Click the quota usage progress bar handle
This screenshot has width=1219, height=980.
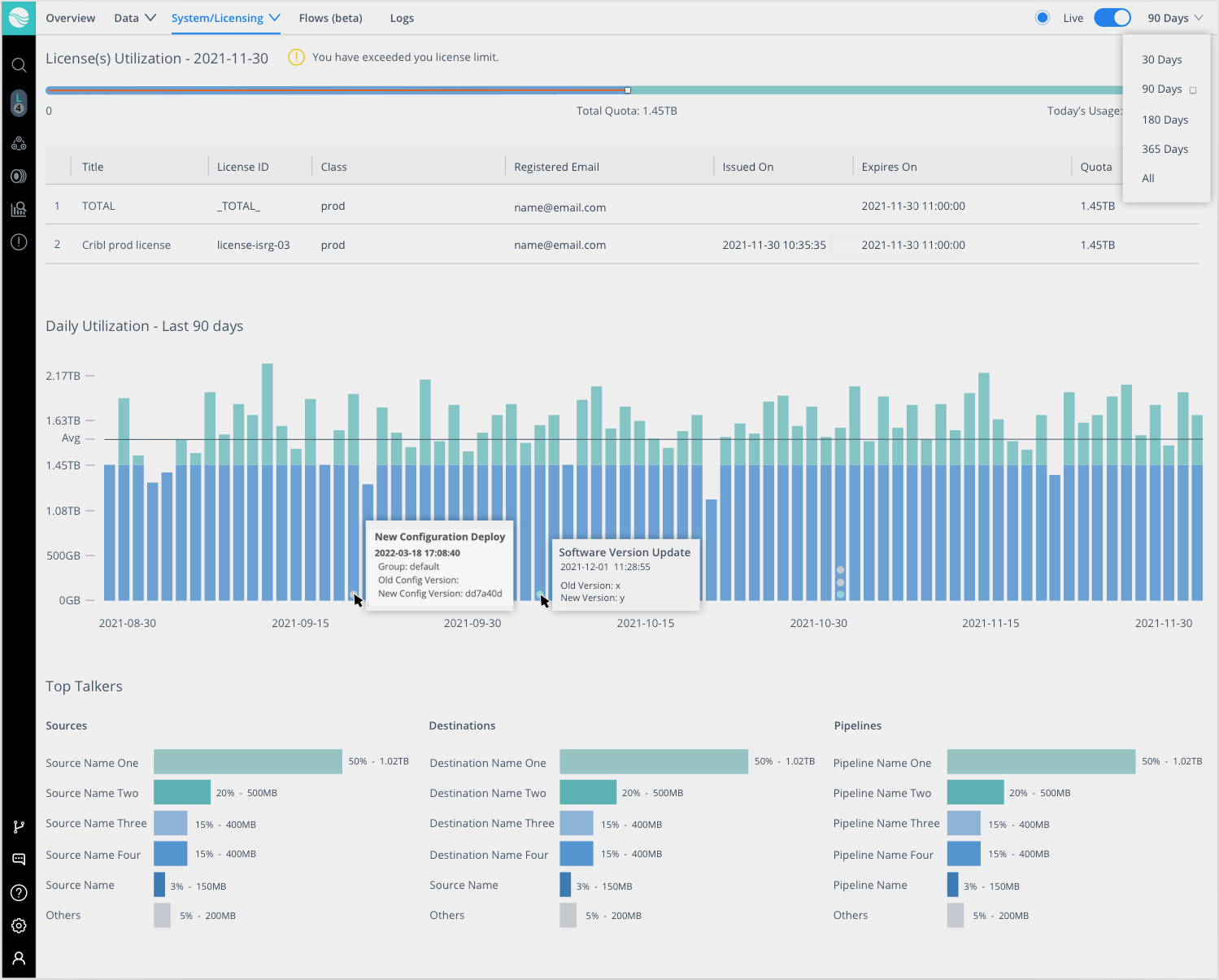coord(627,90)
